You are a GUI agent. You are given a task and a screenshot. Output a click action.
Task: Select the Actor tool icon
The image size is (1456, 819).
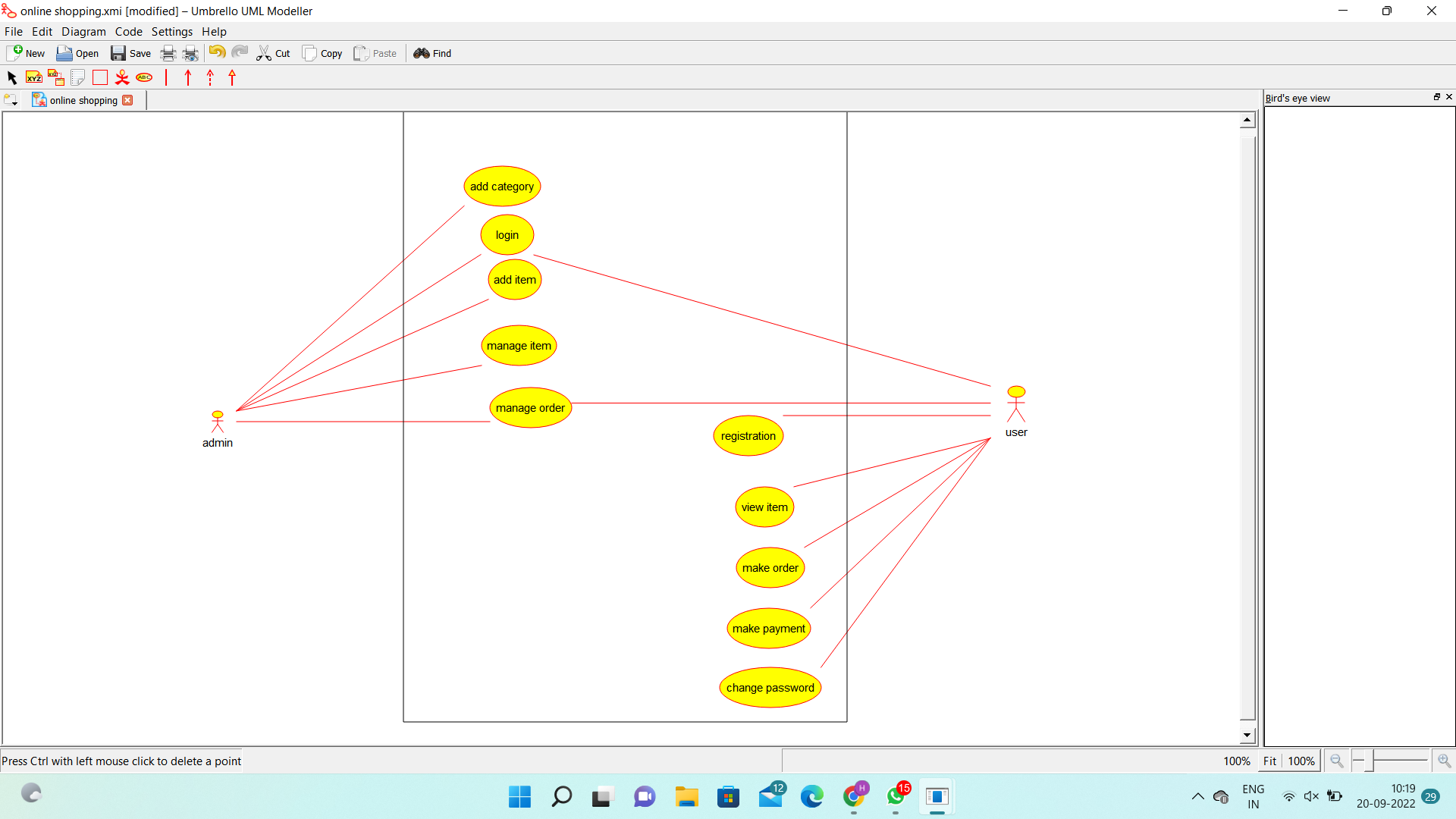(122, 77)
